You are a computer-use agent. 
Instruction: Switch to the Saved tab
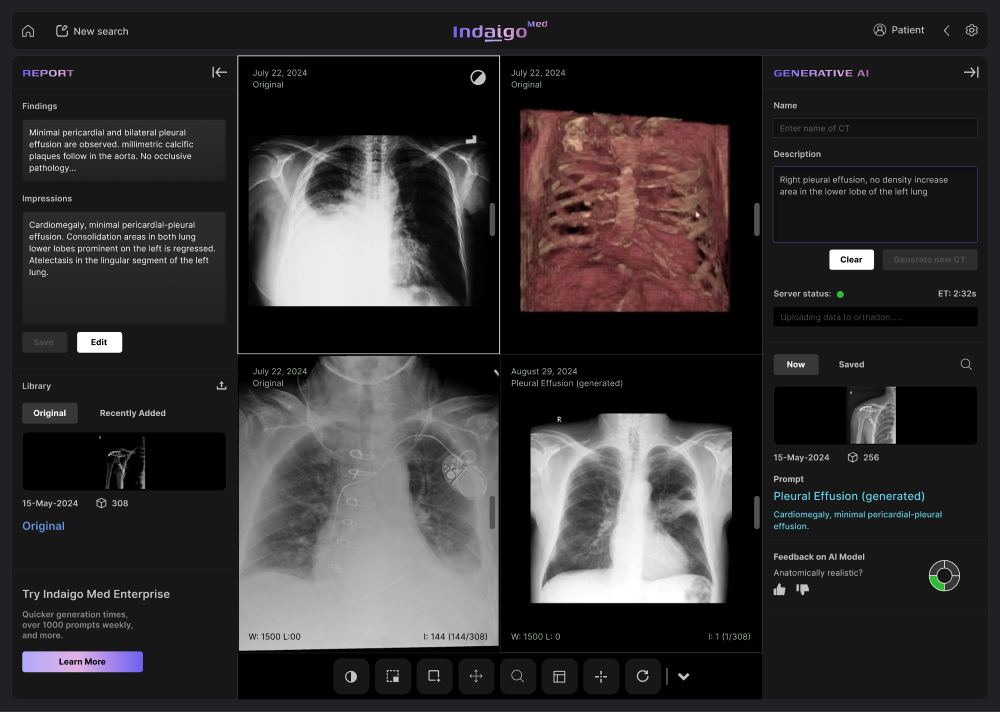click(851, 365)
